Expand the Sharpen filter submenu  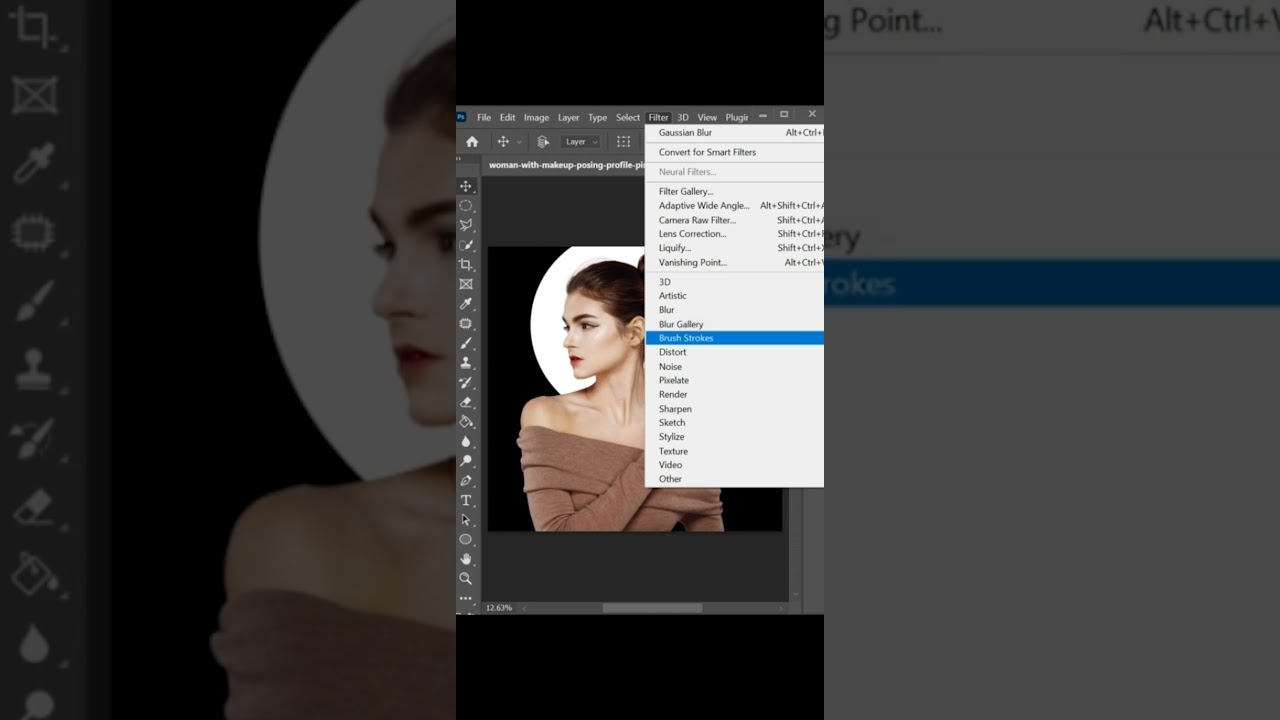click(735, 408)
